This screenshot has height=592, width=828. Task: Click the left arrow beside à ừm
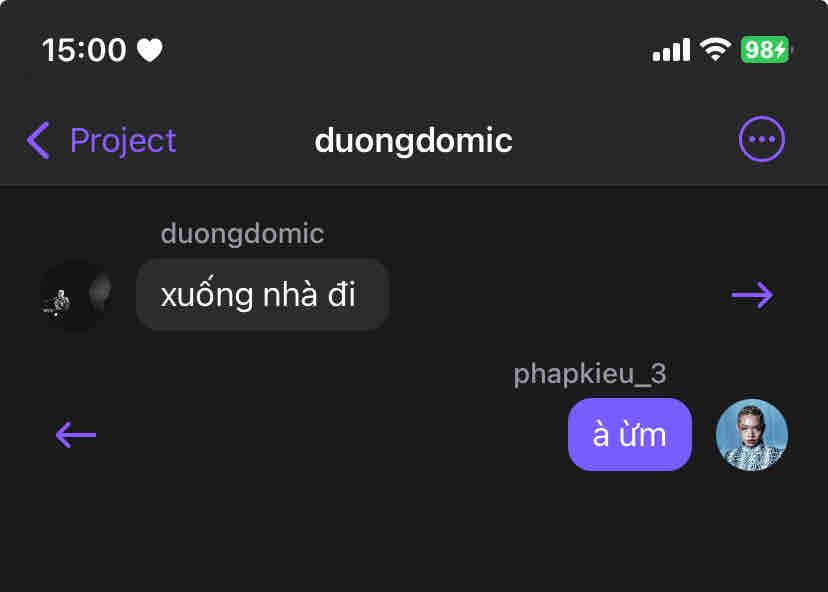coord(76,435)
